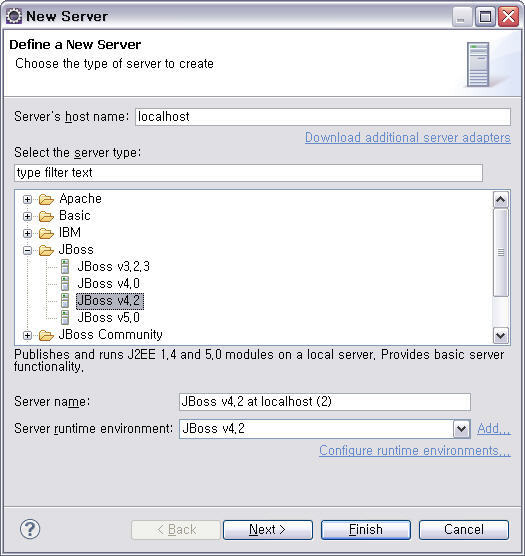Expand the JBoss Community tree node
Screen dimensions: 525x556
pyautogui.click(x=27, y=335)
